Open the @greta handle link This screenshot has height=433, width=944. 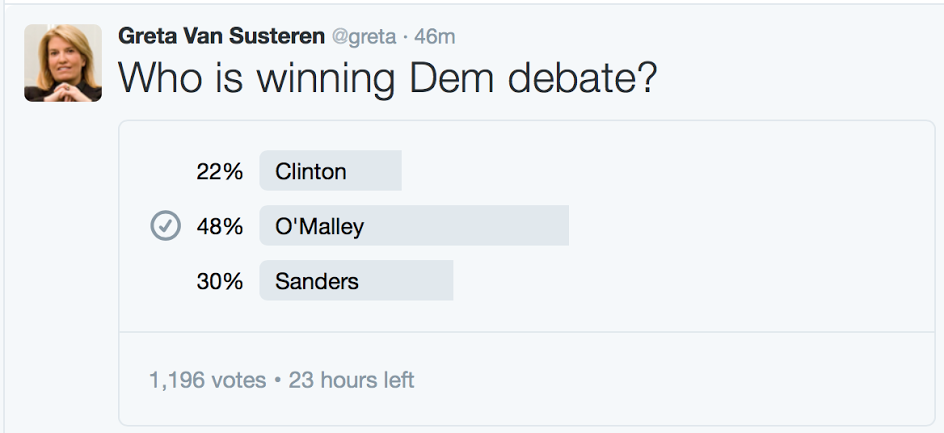364,37
